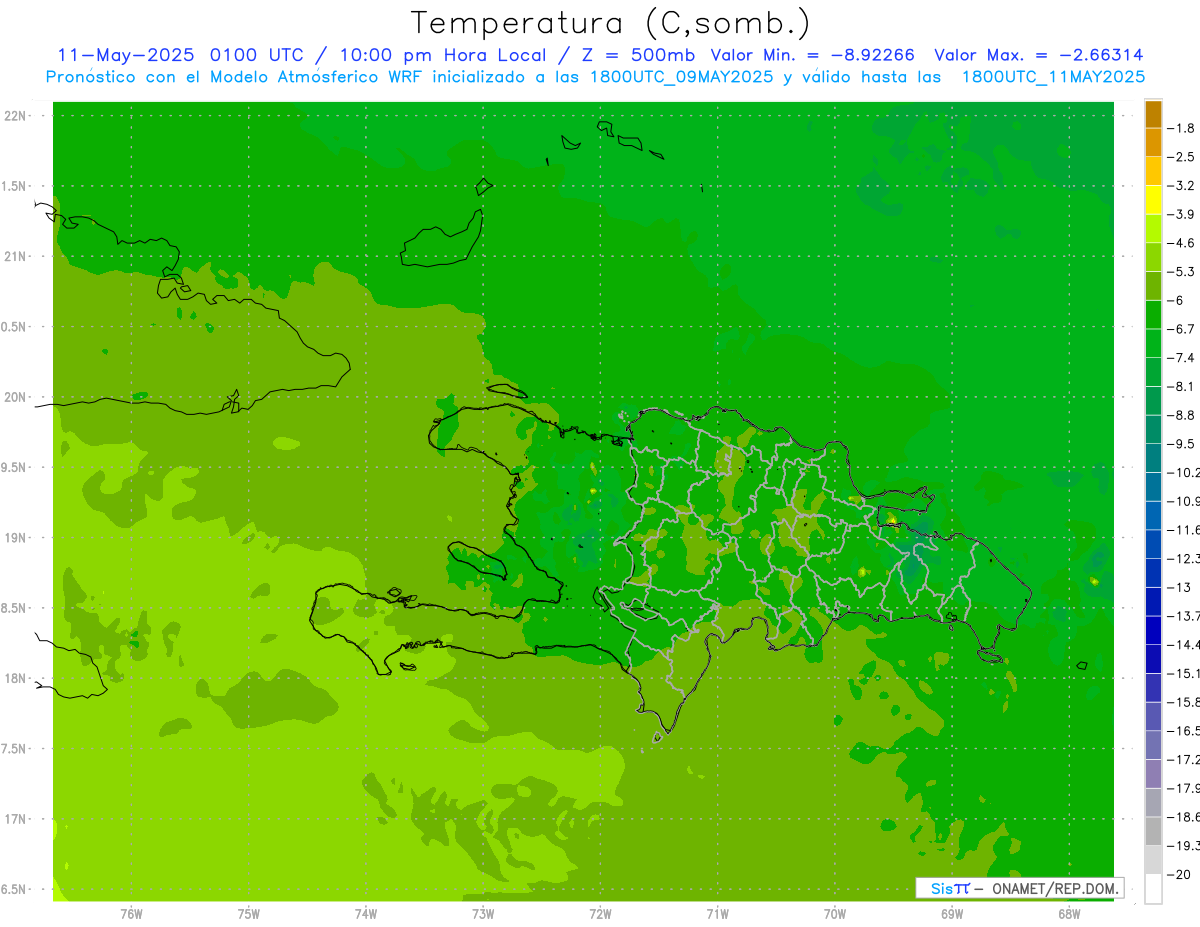The height and width of the screenshot is (927, 1200).
Task: Click the 1.5N latitude axis label
Action: point(15,186)
